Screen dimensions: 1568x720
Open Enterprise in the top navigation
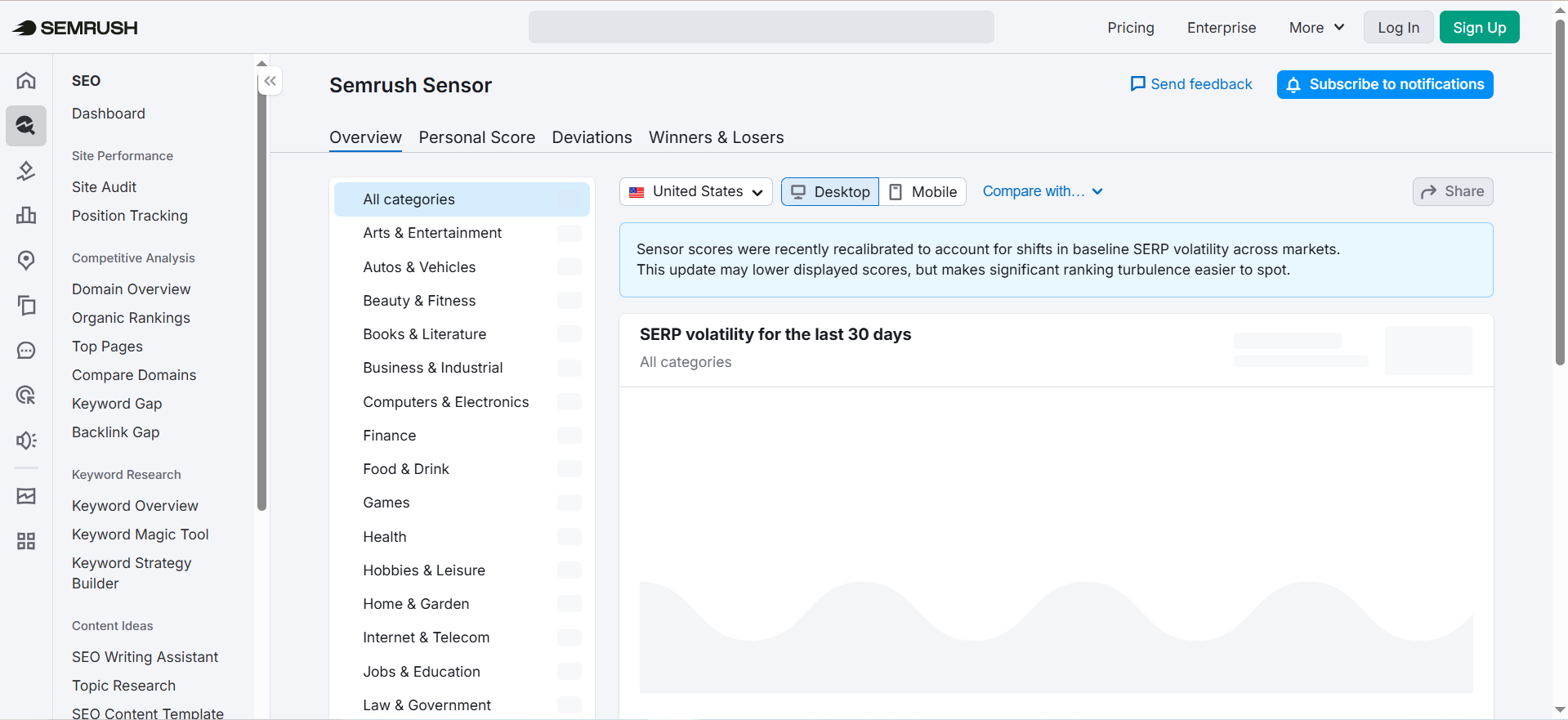click(x=1222, y=28)
